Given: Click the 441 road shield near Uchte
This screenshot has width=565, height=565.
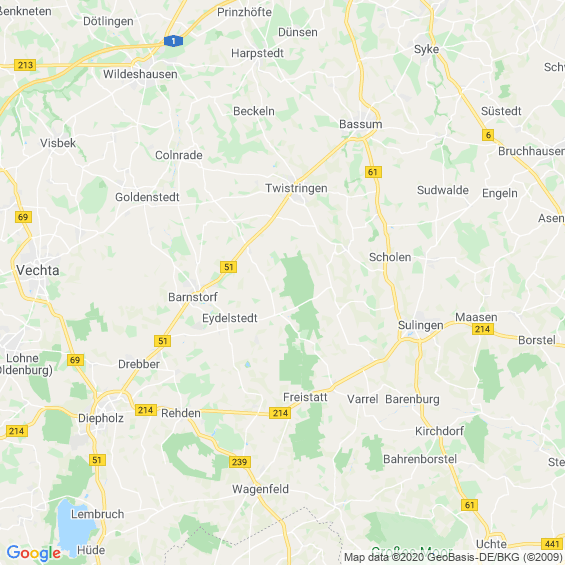Looking at the screenshot, I should [552, 544].
